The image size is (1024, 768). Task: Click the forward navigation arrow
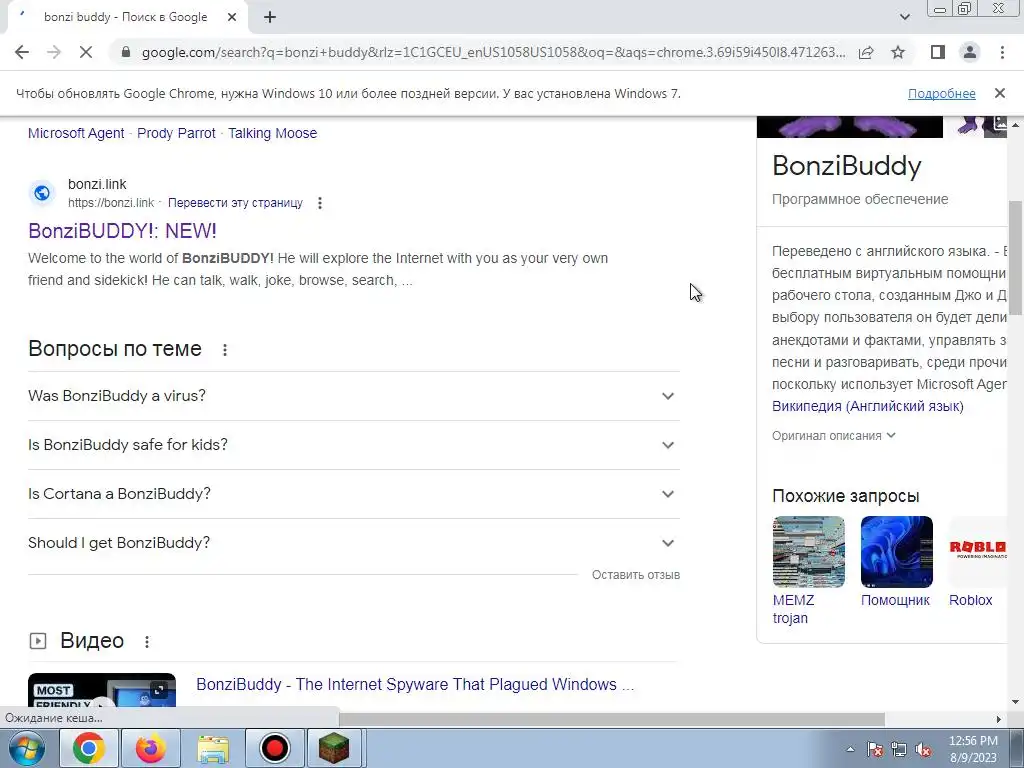coord(54,52)
